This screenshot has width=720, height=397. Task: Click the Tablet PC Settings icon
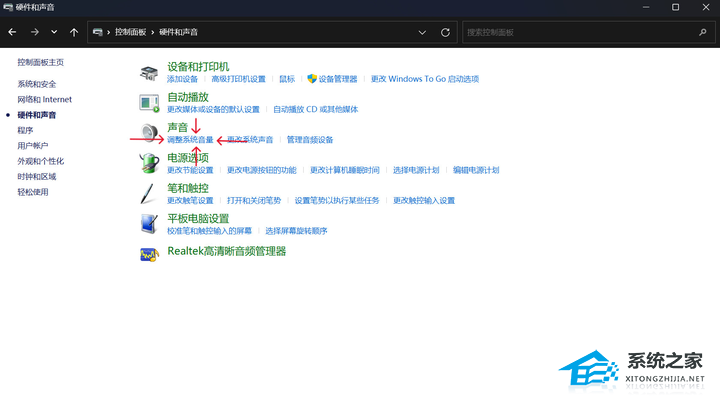[149, 224]
